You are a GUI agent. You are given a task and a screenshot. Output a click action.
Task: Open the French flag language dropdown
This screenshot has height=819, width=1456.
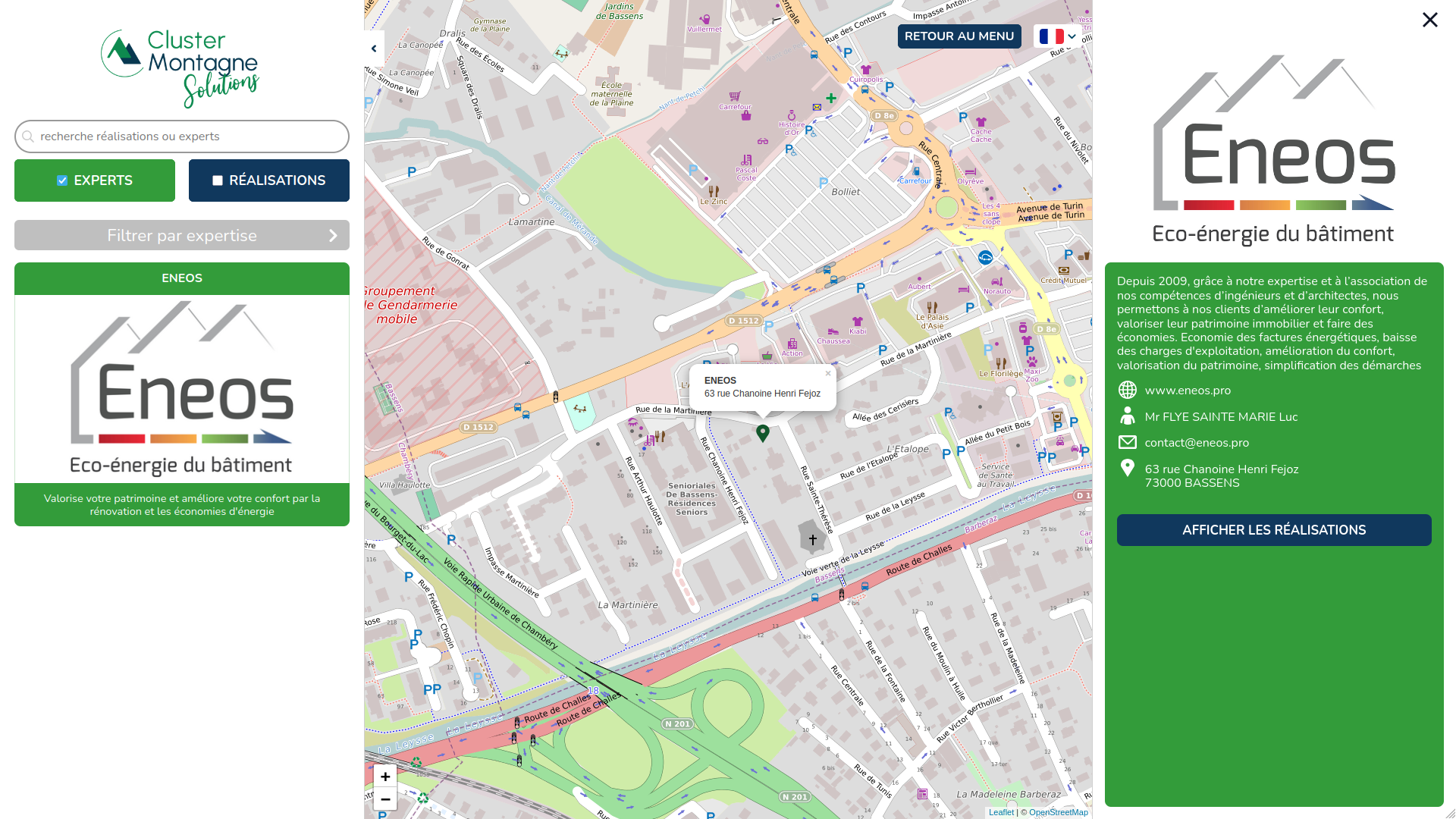[x=1058, y=36]
